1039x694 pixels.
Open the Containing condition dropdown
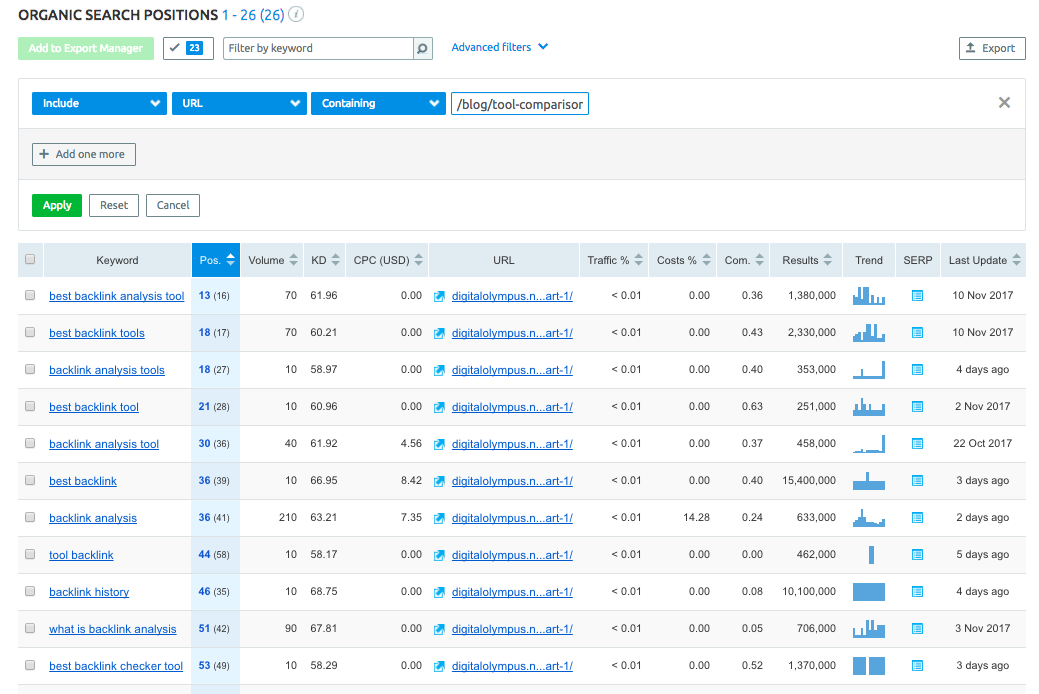[378, 103]
